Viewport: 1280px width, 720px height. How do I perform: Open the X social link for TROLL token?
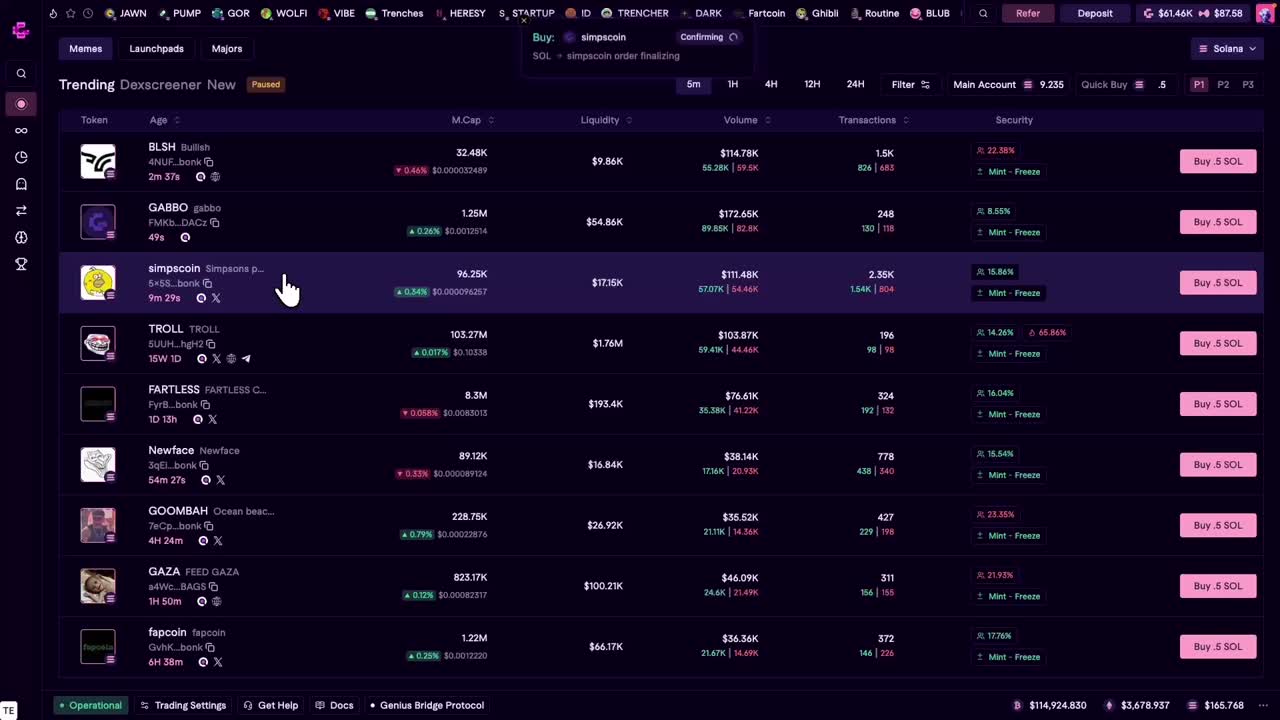tap(216, 359)
